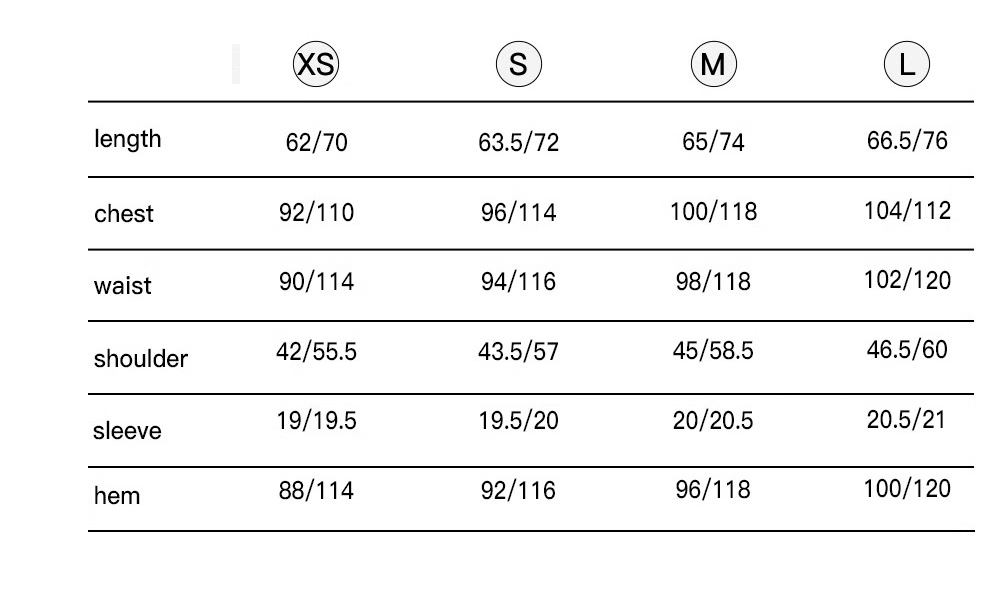The image size is (1000, 615).
Task: Click the waist row label
Action: click(x=123, y=286)
